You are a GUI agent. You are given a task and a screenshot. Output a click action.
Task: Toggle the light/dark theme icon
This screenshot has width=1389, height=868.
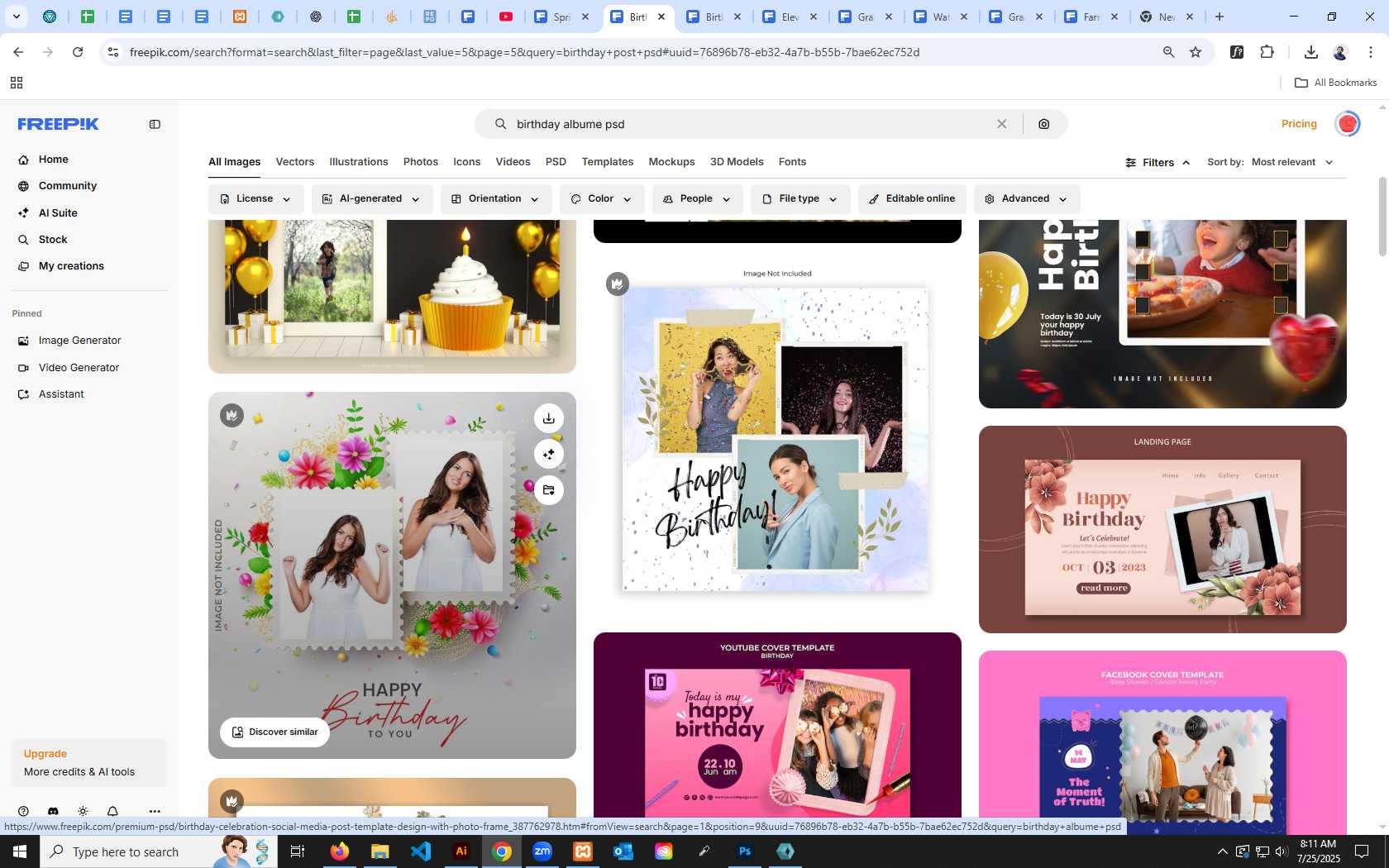[83, 812]
